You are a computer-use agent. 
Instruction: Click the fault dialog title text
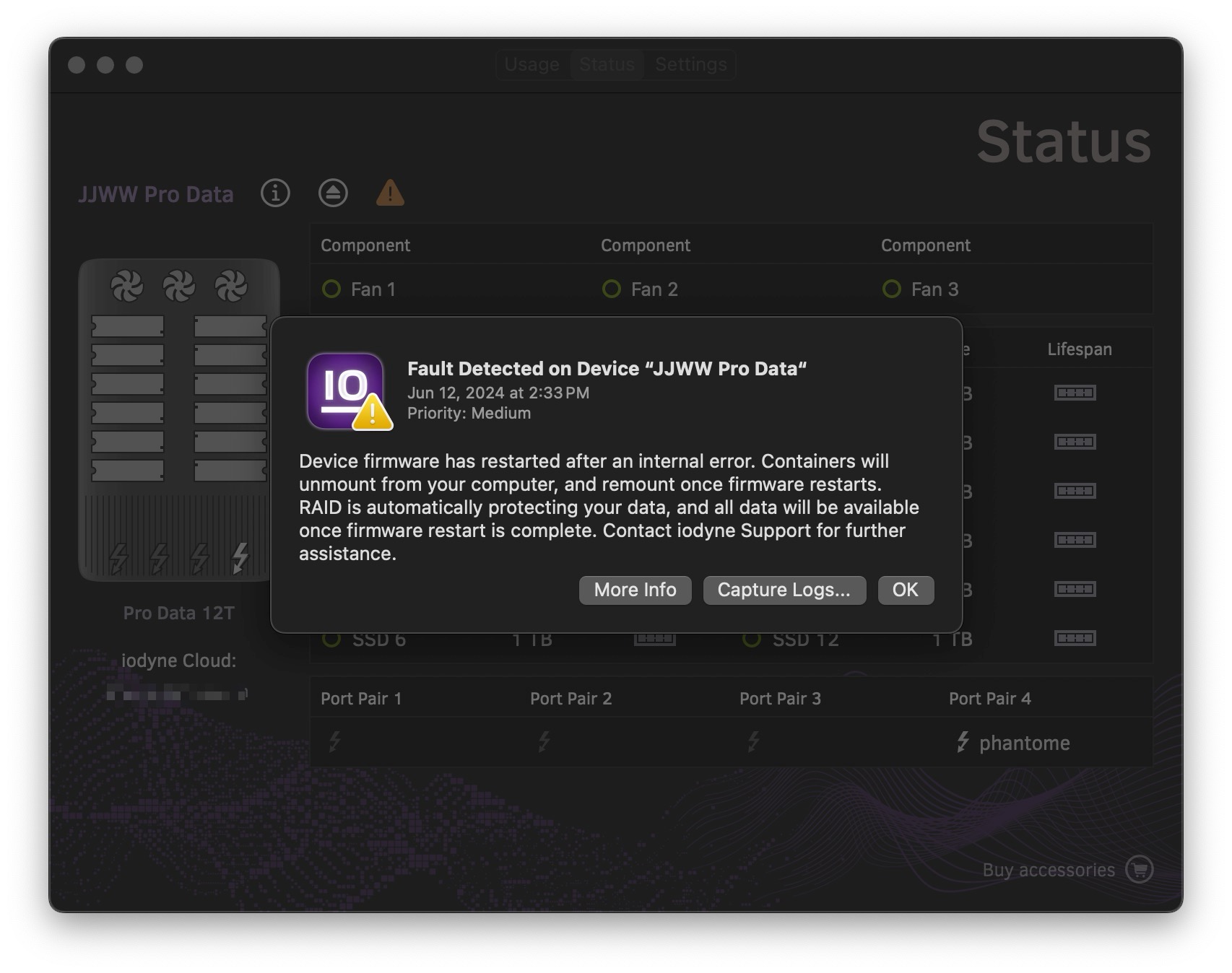click(607, 369)
